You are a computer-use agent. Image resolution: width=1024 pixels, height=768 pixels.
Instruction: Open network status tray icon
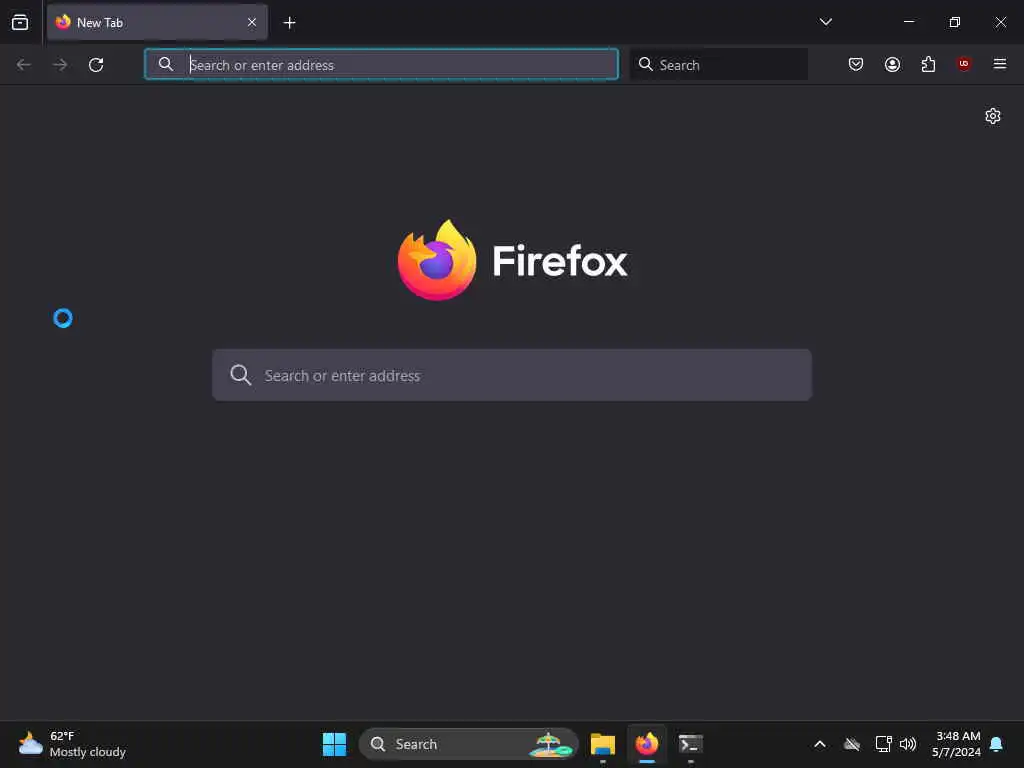(x=883, y=744)
